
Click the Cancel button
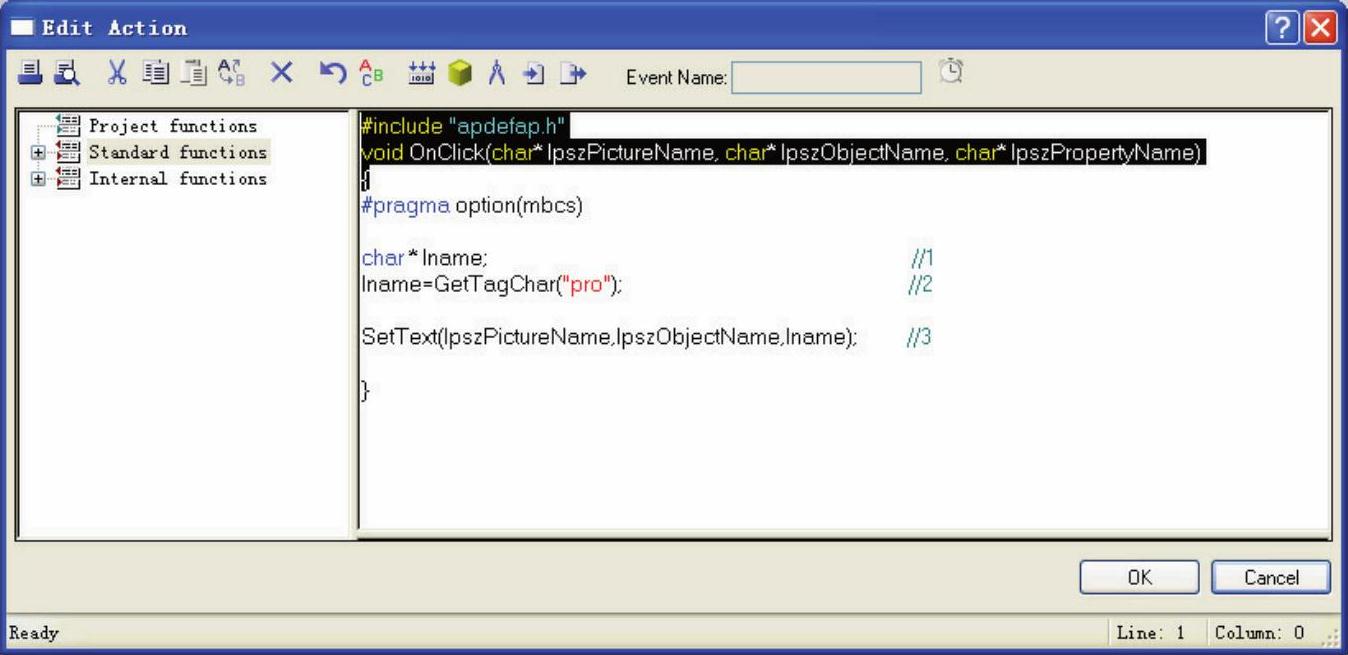click(1271, 577)
